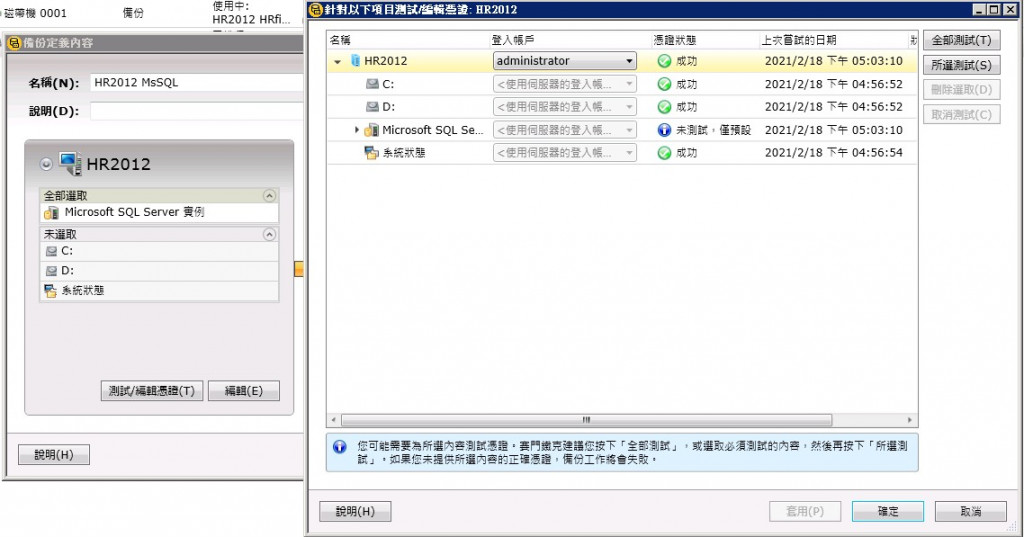Collapse the 未選取 section
This screenshot has width=1024, height=537.
point(269,234)
